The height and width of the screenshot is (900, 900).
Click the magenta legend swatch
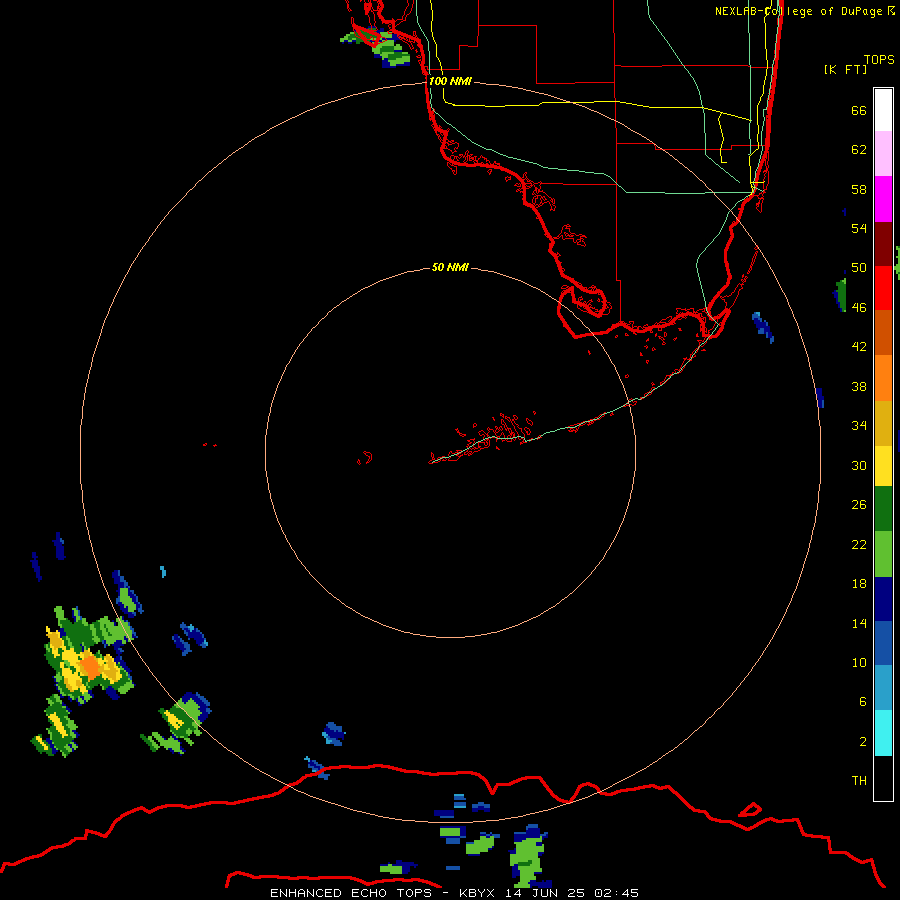[883, 199]
